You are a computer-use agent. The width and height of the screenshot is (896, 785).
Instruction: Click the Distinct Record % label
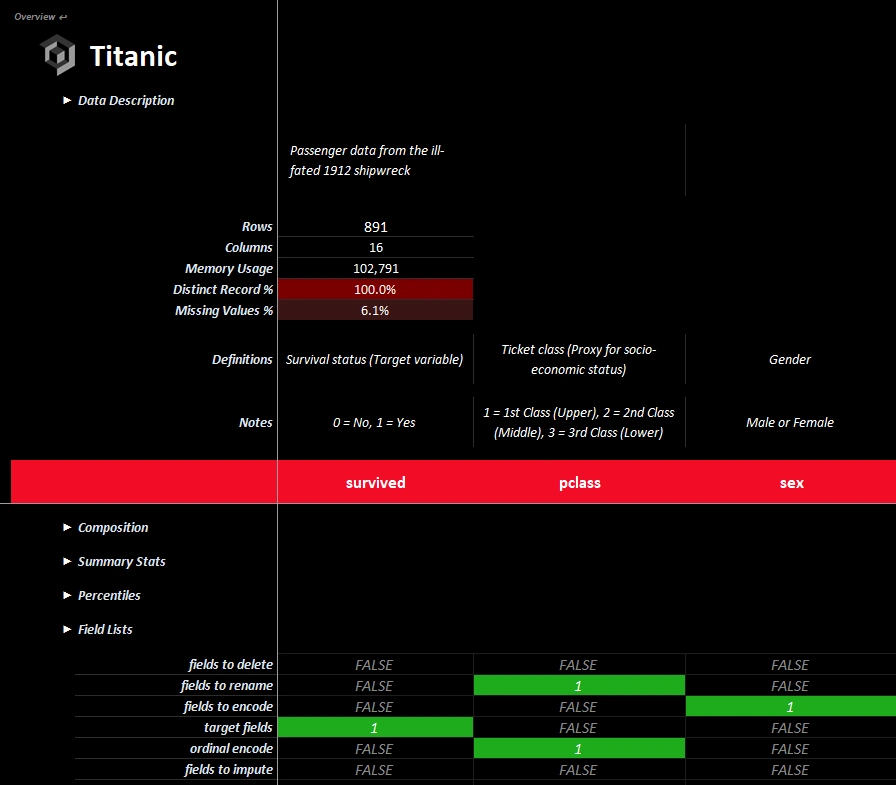223,289
